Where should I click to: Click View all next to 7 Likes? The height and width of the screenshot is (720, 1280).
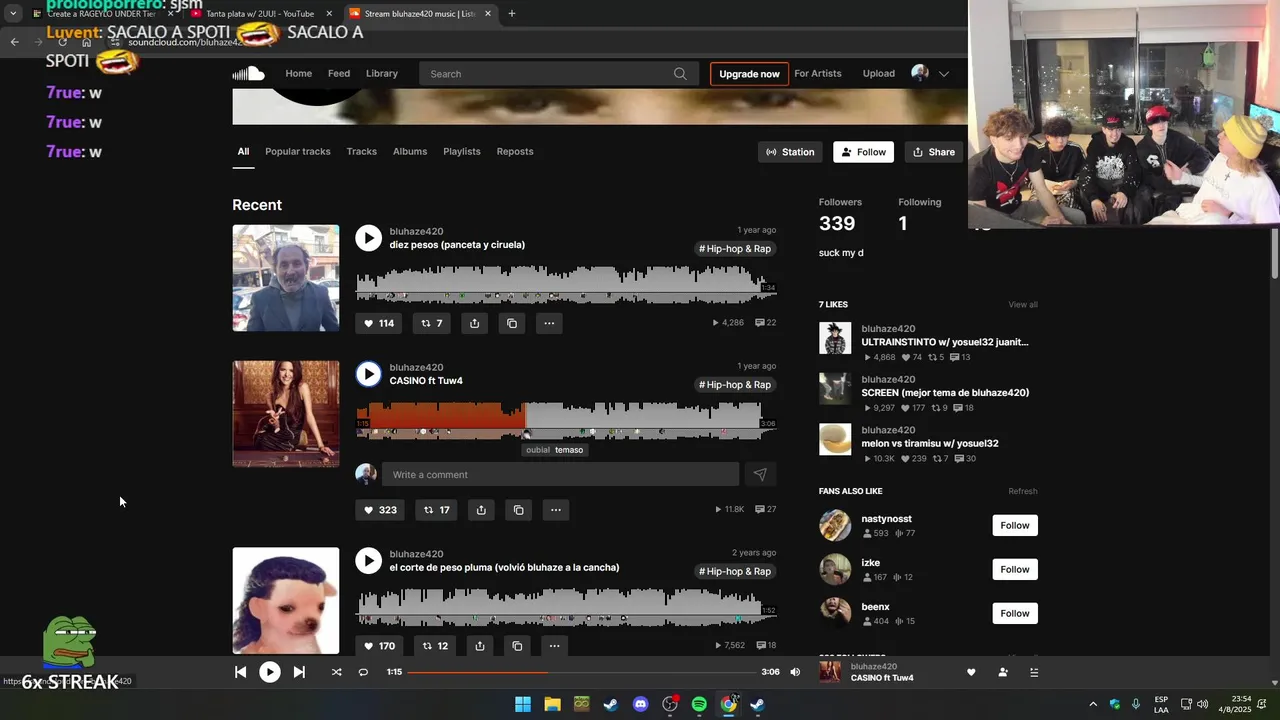point(1023,305)
